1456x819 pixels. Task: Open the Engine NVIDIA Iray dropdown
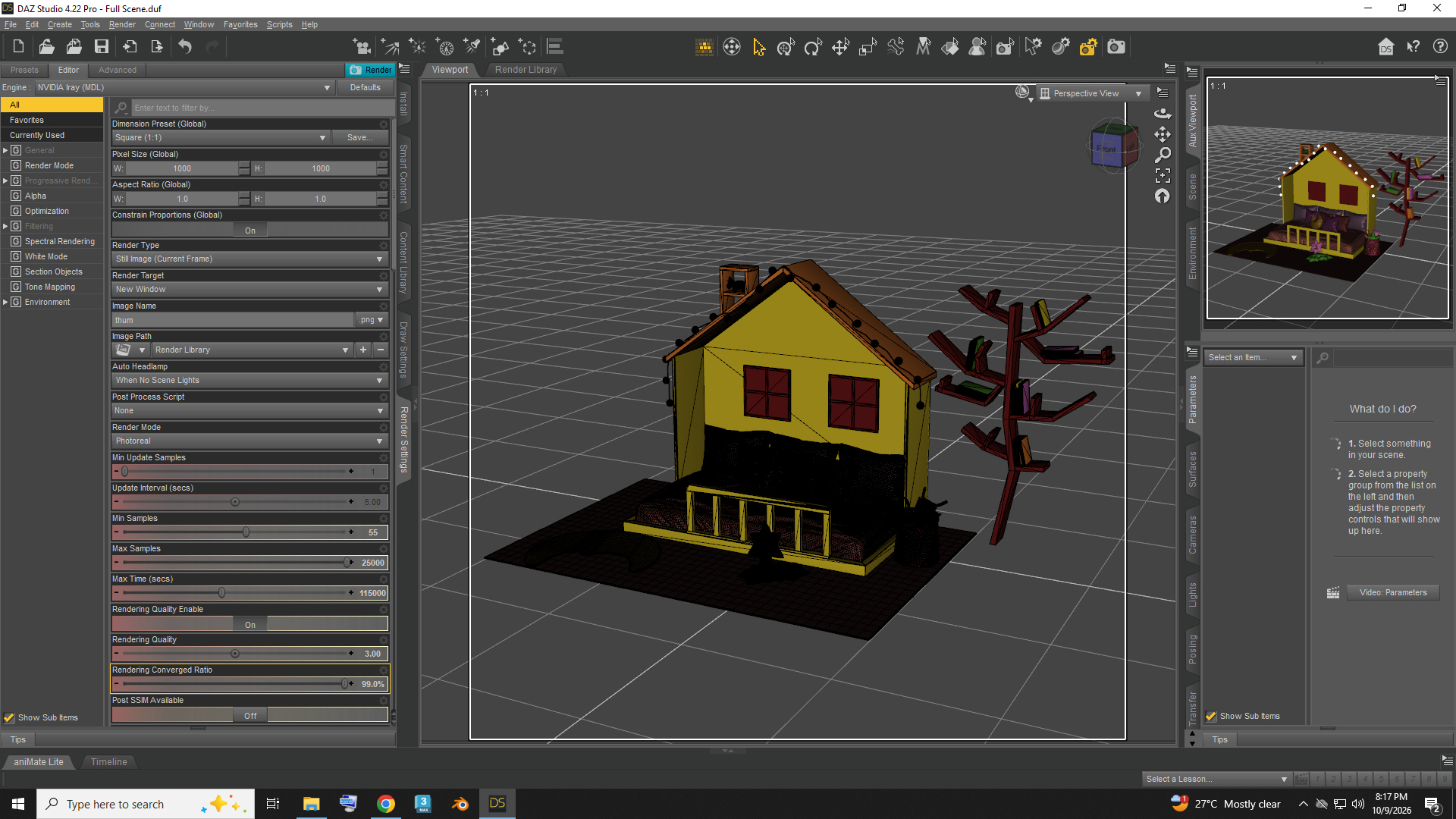(x=184, y=88)
